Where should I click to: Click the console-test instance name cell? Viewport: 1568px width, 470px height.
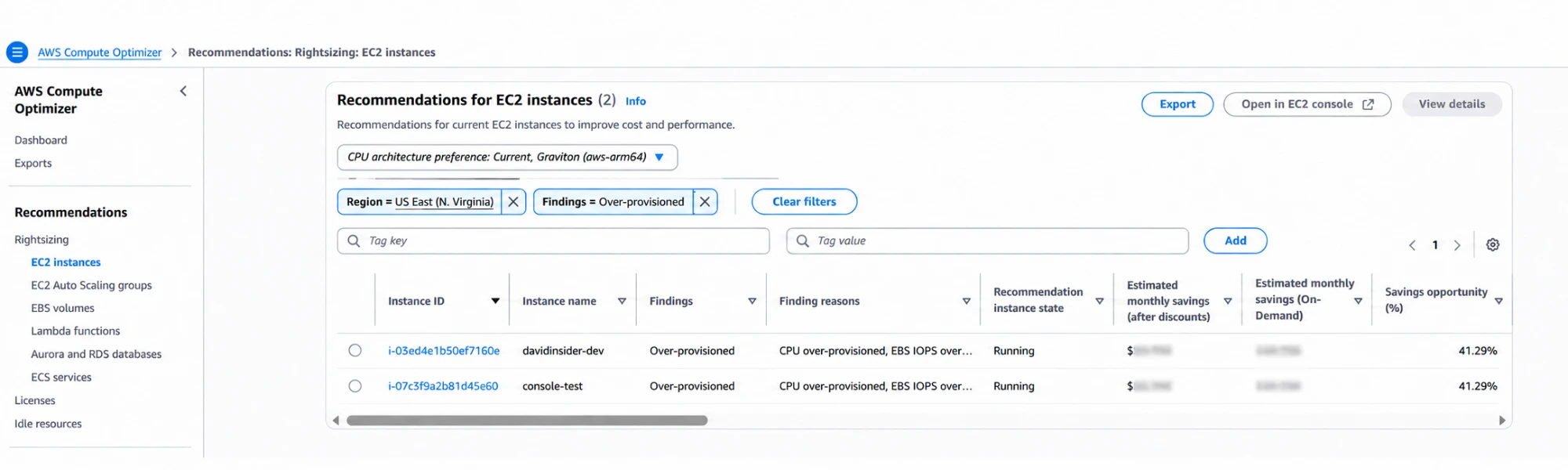pyautogui.click(x=553, y=385)
